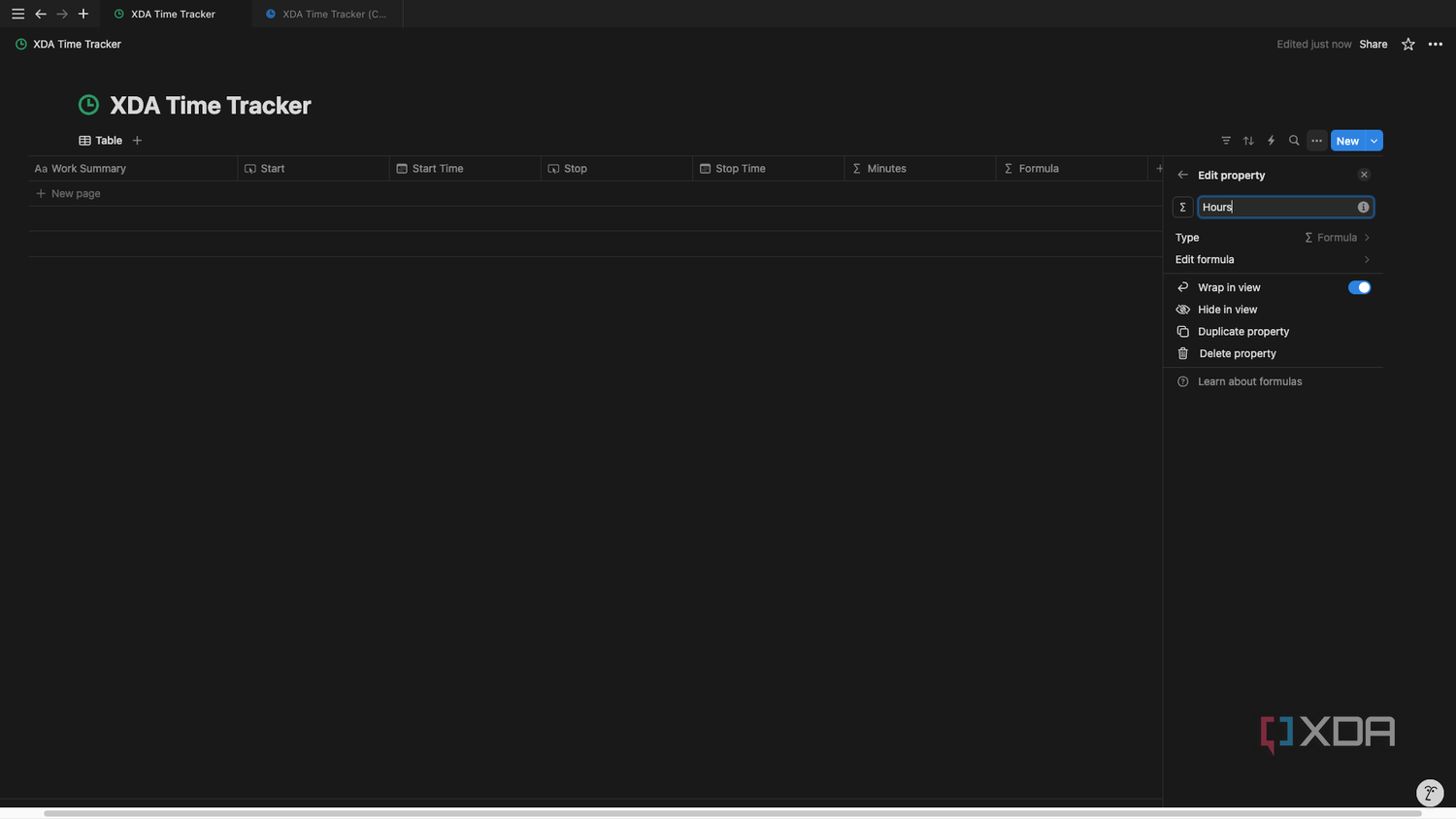Screen dimensions: 1456x819
Task: Switch to the XDA Time Tracker tab
Action: pos(174,14)
